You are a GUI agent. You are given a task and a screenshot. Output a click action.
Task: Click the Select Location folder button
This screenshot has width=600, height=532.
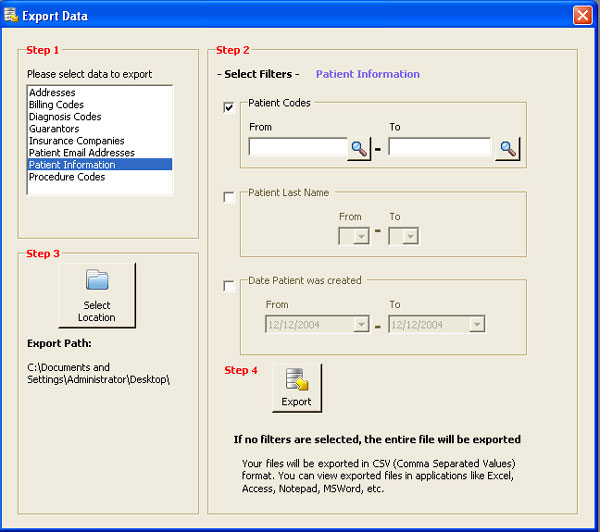point(97,295)
